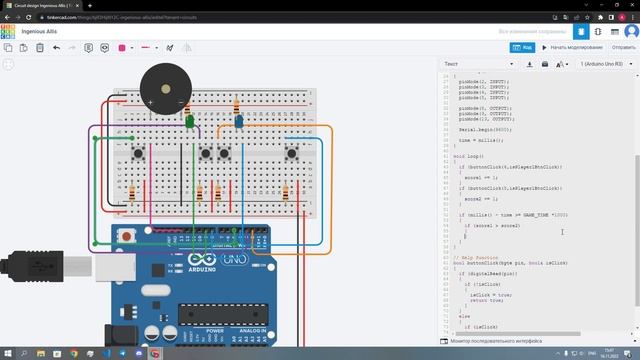
Task: Open Chrome from the taskbar
Action: point(73,353)
